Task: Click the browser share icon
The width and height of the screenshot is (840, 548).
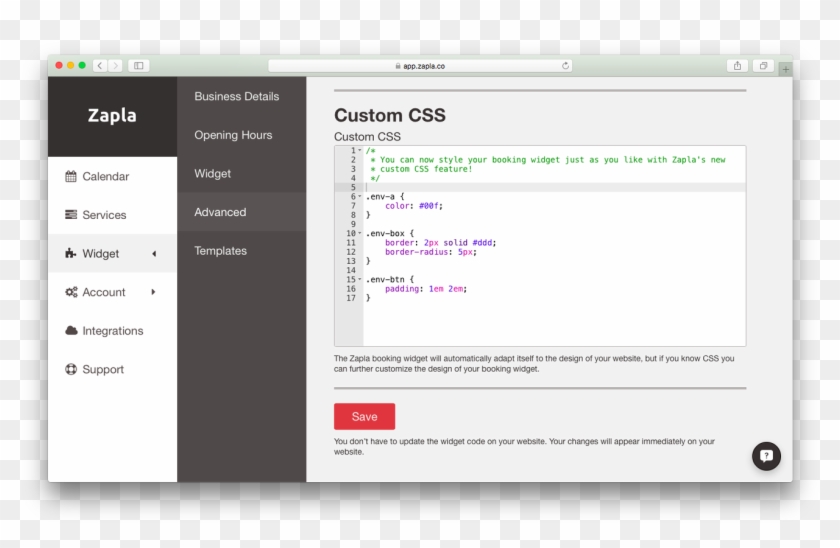Action: pos(737,66)
